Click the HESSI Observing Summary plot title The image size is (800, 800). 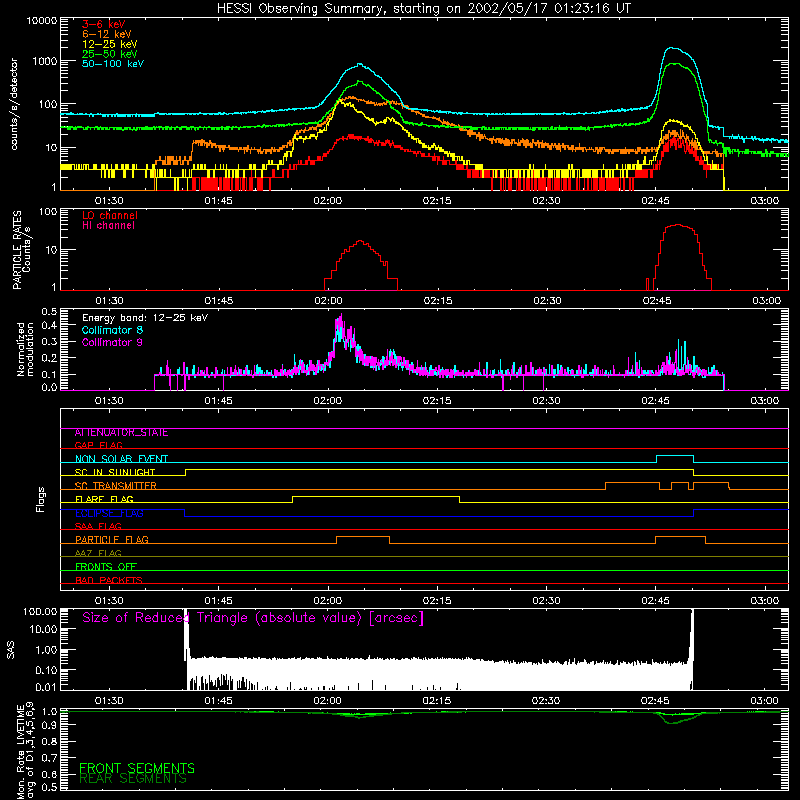coord(424,9)
